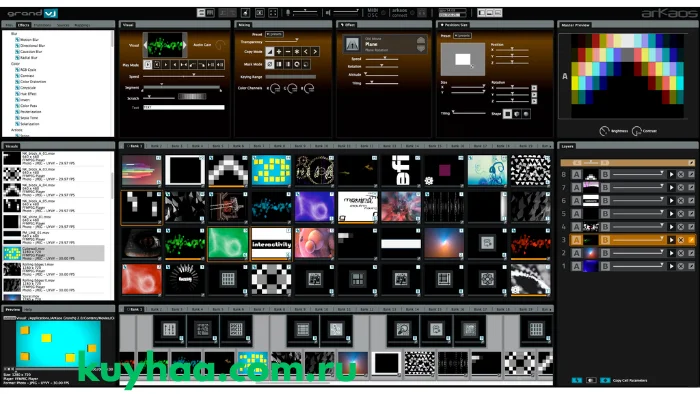Step to next visual with right arrow
This screenshot has height=394, width=700.
185,45
